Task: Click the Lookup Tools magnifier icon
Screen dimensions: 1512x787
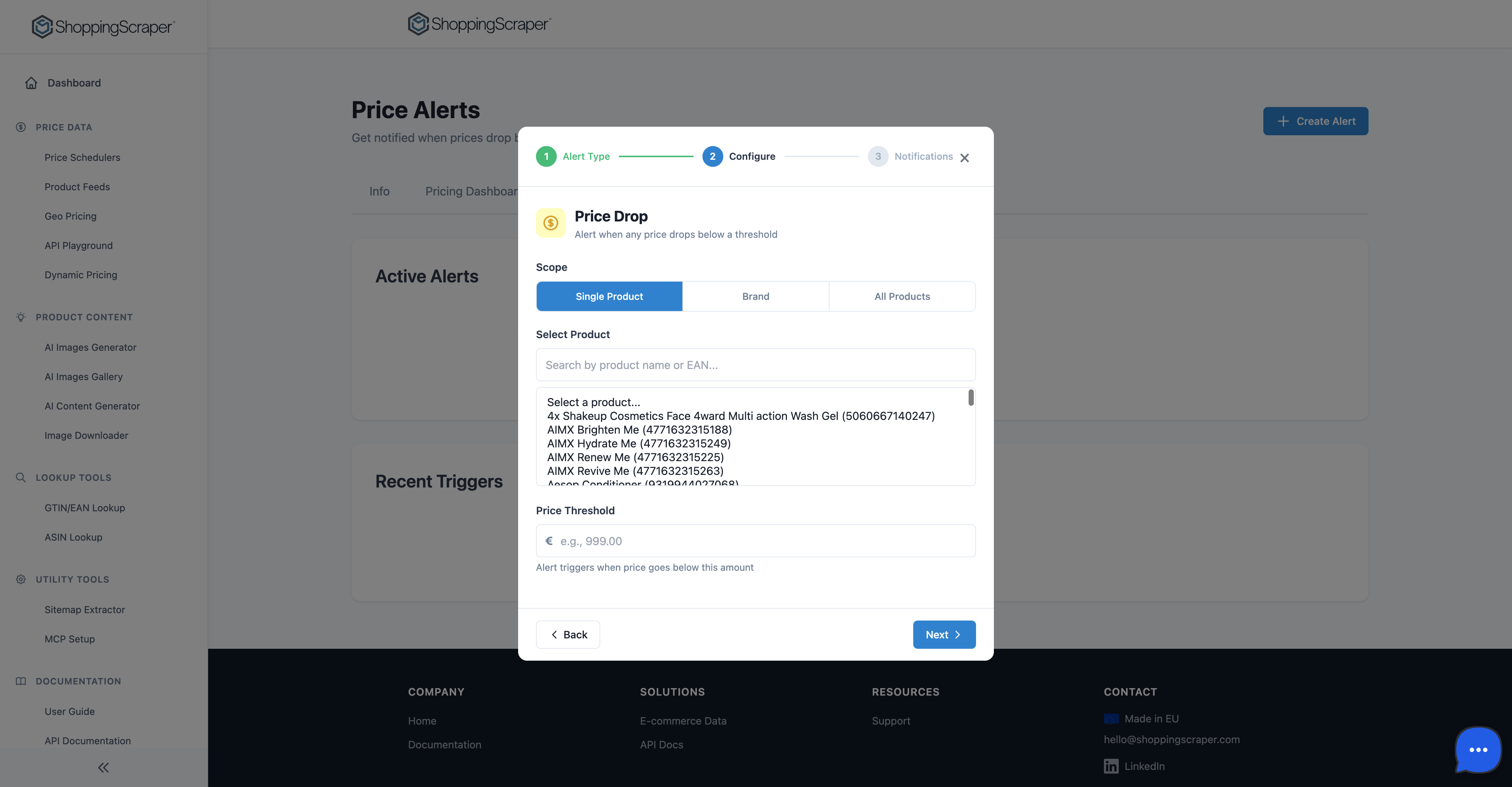Action: pos(20,477)
